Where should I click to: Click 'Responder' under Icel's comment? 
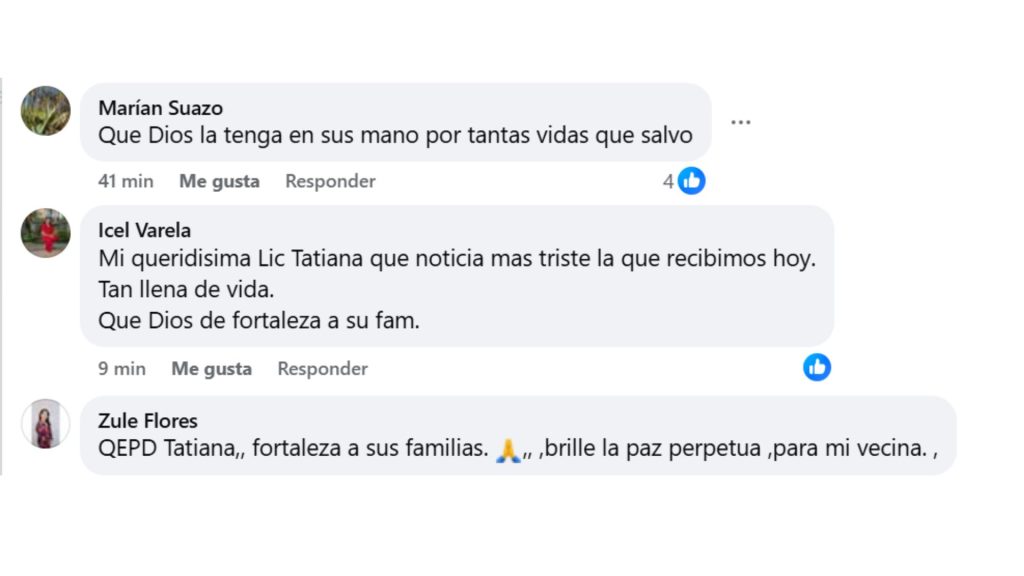[x=322, y=368]
